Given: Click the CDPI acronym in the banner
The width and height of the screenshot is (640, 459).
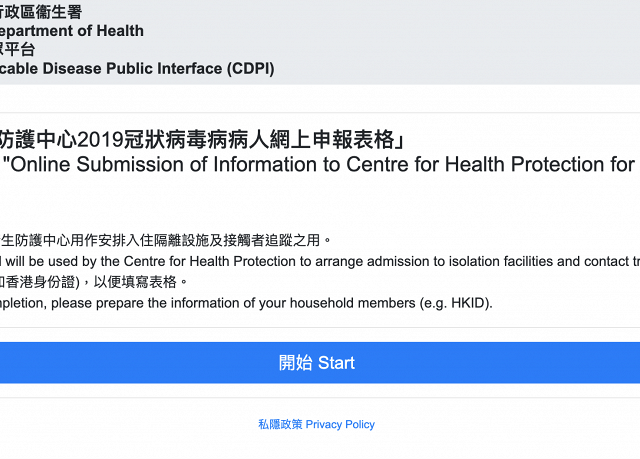Looking at the screenshot, I should pyautogui.click(x=250, y=69).
